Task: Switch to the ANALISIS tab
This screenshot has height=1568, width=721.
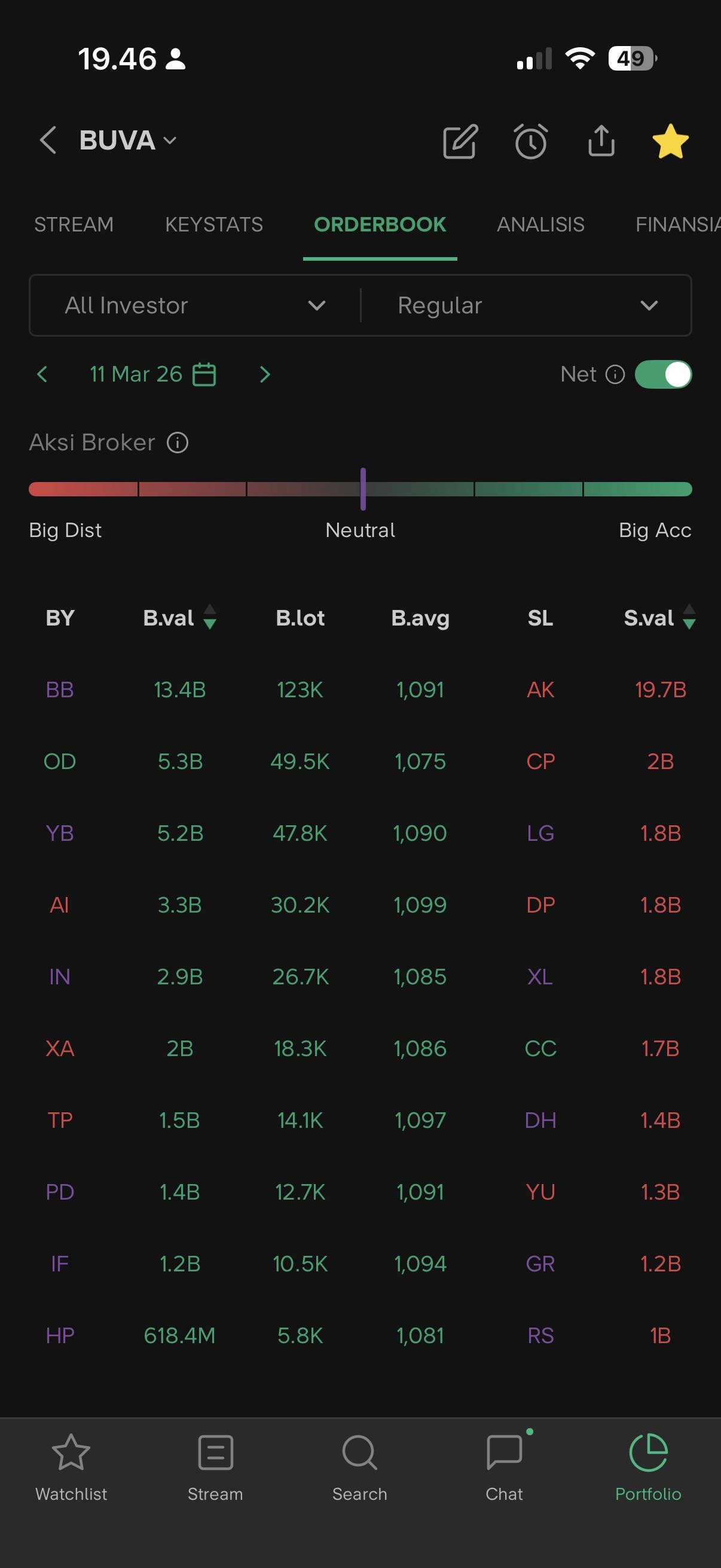Action: (x=540, y=225)
